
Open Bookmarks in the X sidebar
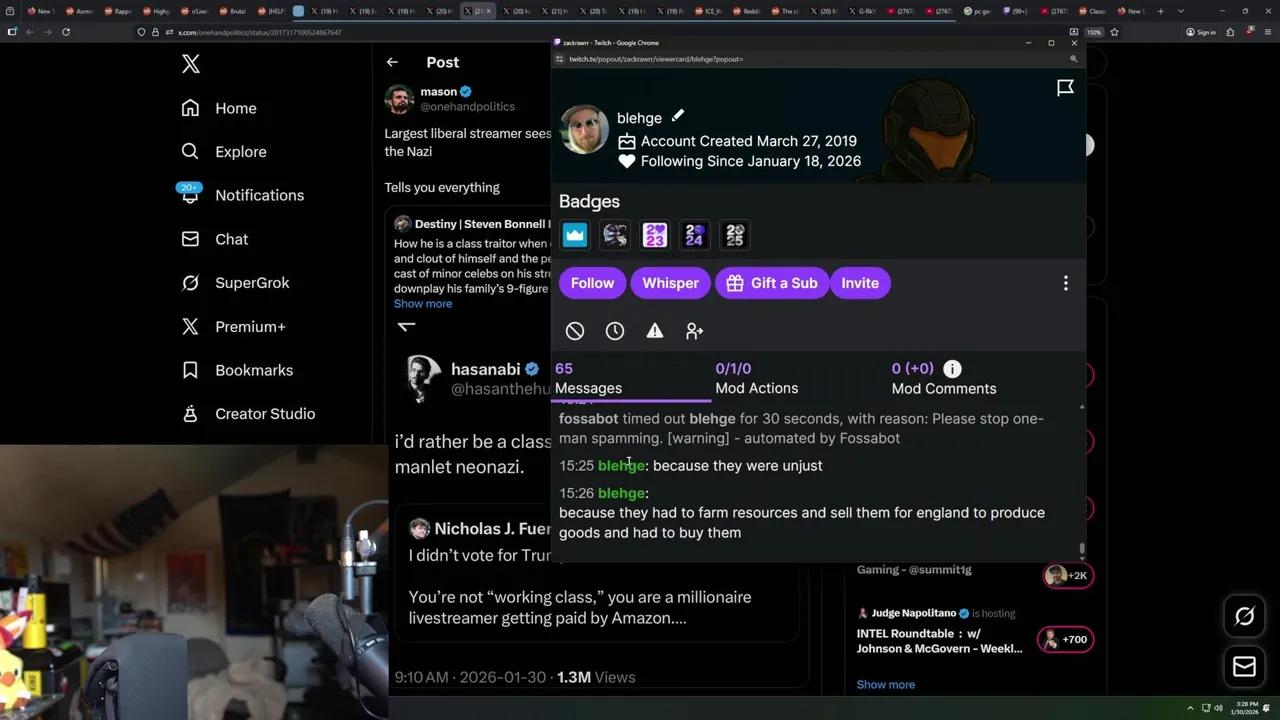(237, 370)
